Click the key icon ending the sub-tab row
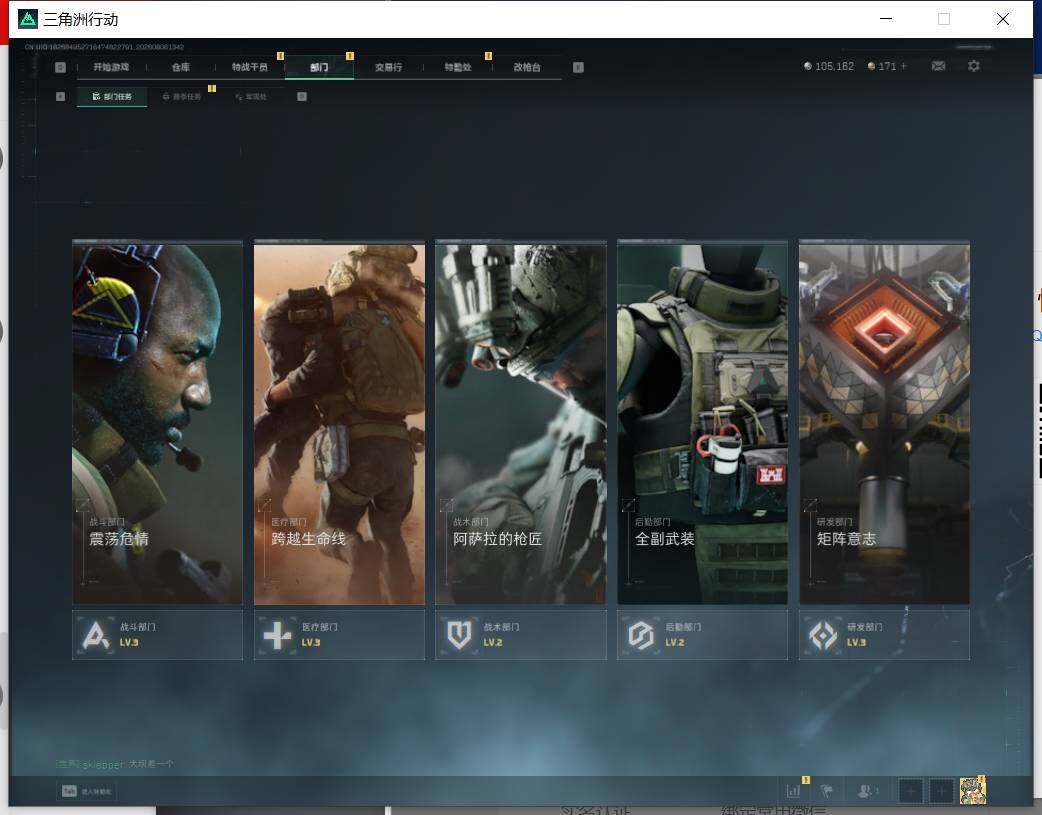This screenshot has height=815, width=1042. coord(302,96)
